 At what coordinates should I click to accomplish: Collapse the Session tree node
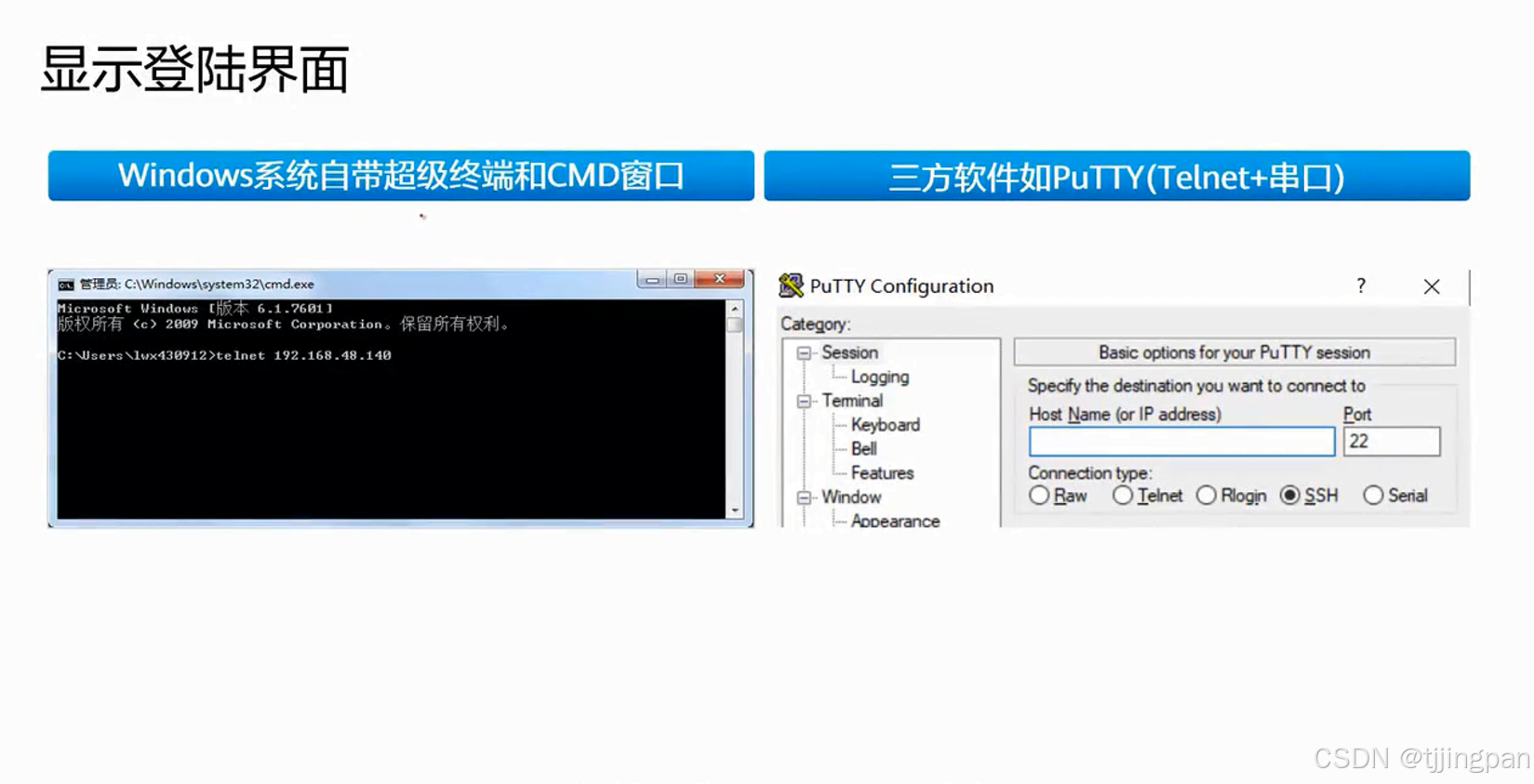tap(804, 353)
